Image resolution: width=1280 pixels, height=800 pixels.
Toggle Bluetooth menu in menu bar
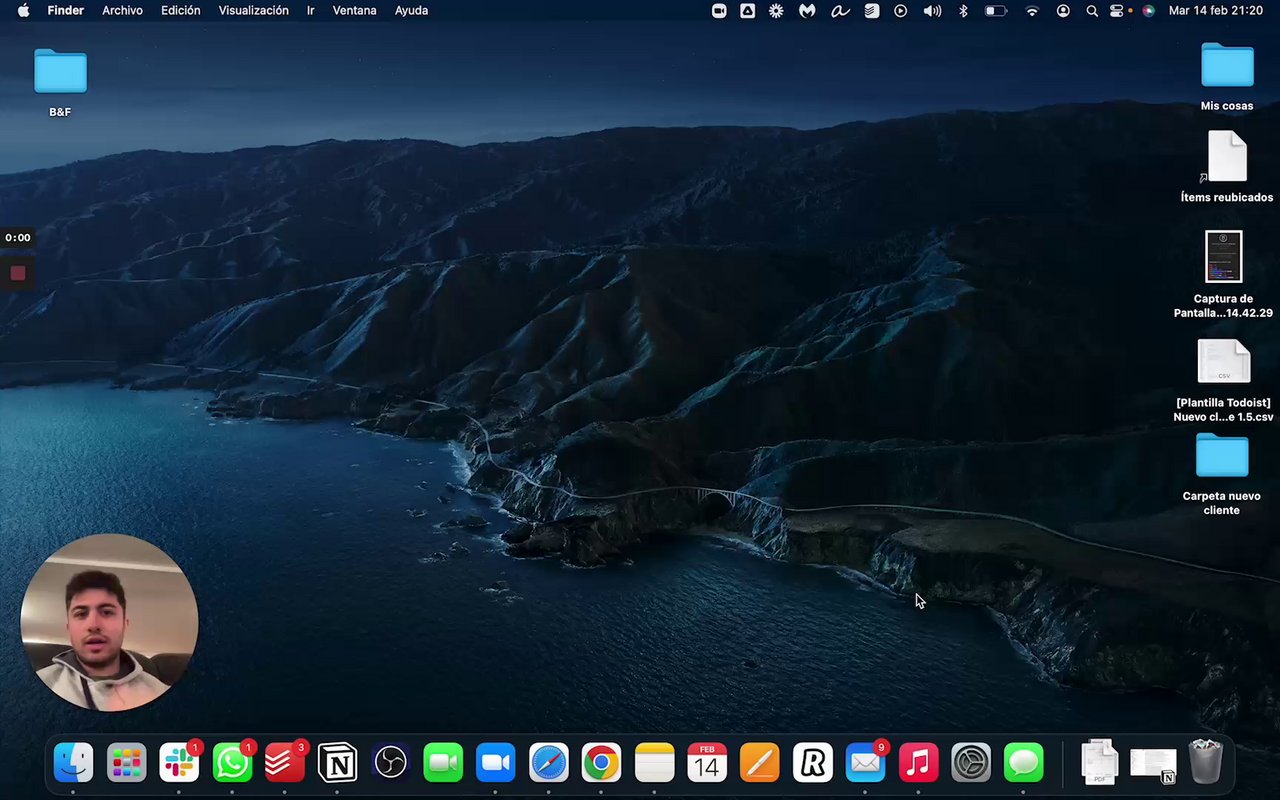click(x=963, y=11)
